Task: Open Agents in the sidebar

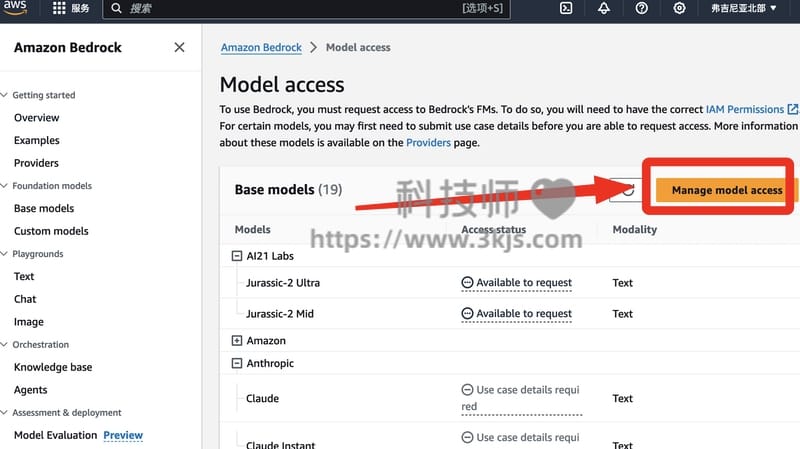Action: click(31, 390)
